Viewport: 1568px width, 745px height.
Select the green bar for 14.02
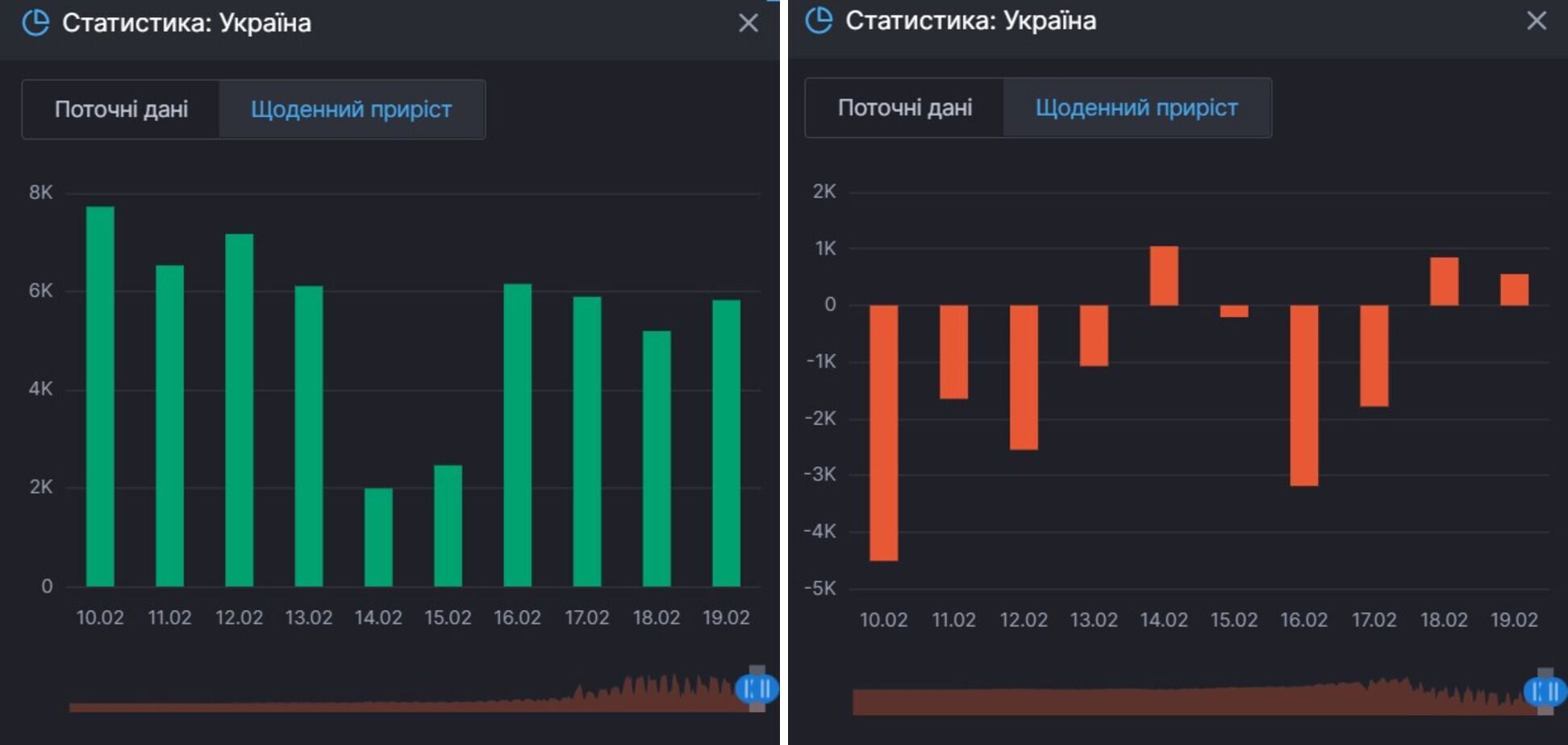pyautogui.click(x=378, y=537)
